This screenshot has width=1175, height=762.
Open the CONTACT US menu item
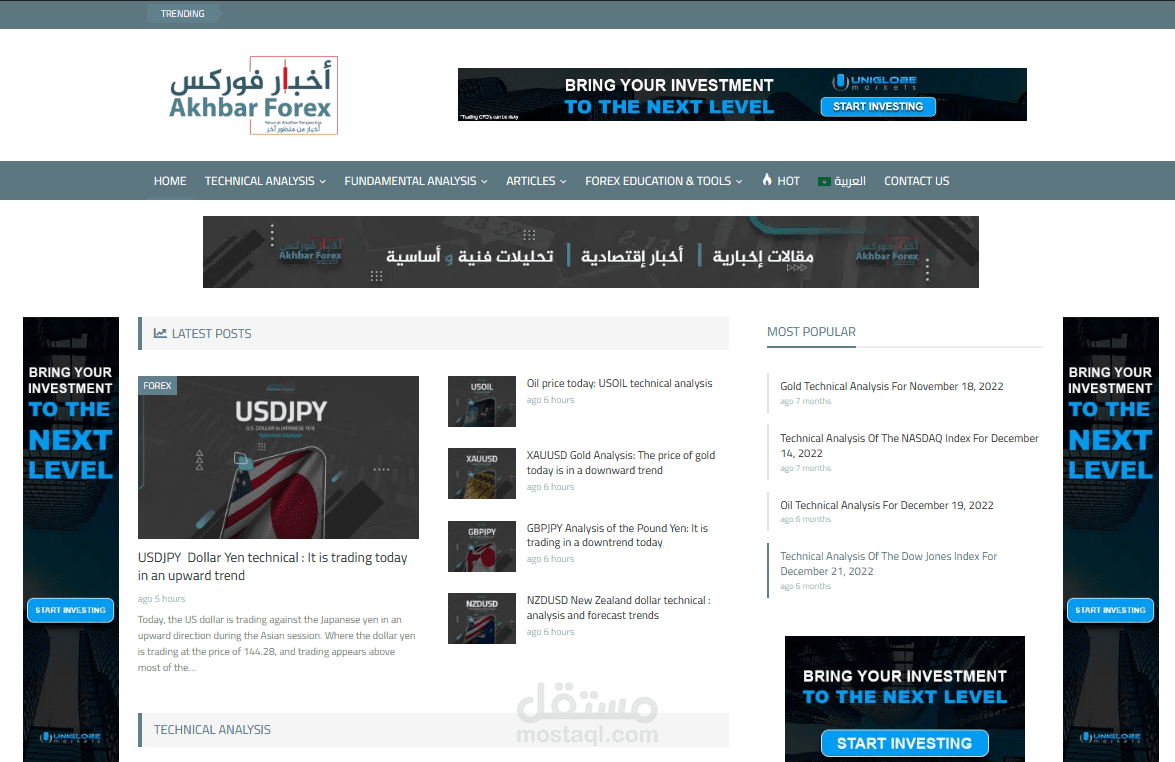pyautogui.click(x=916, y=181)
